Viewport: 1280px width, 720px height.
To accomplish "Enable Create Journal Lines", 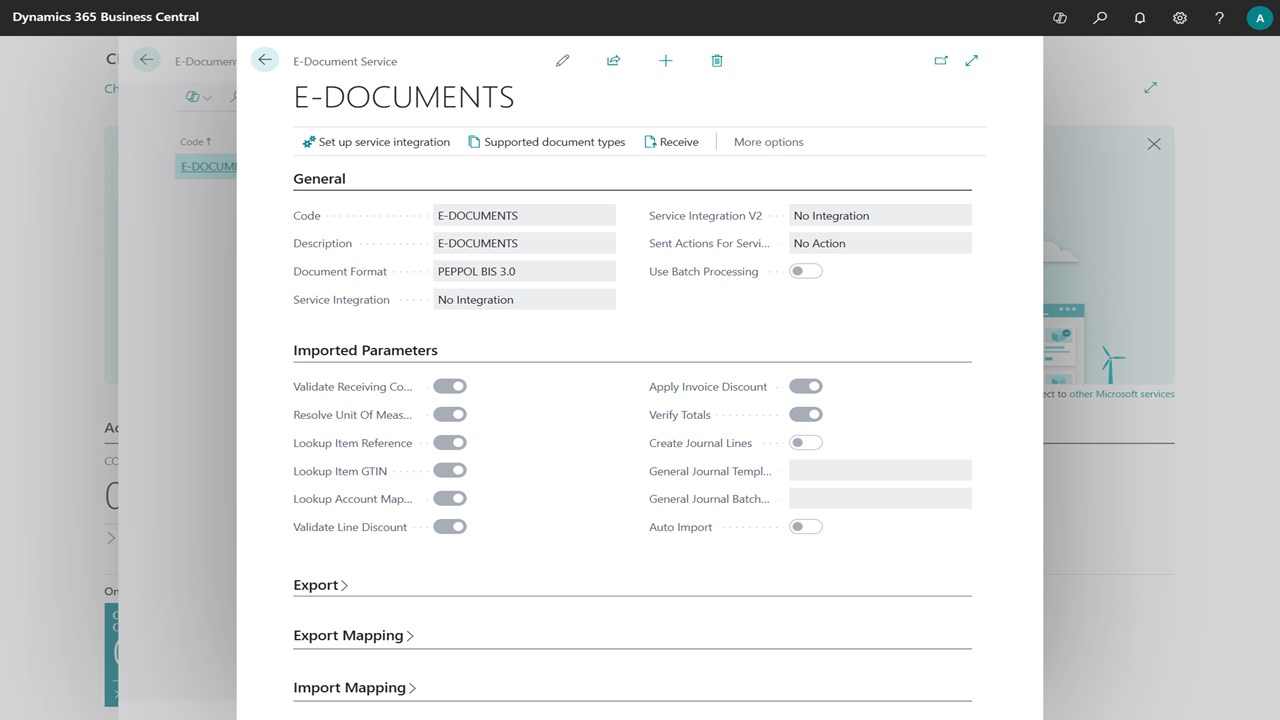I will point(806,443).
